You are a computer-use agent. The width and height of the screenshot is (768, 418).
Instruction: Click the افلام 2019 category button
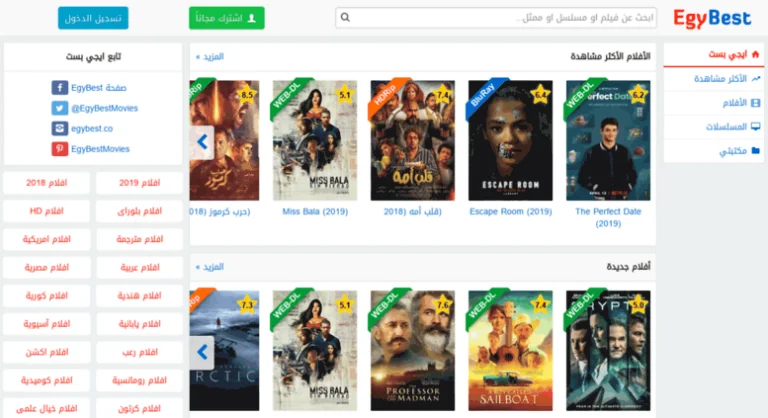pyautogui.click(x=139, y=183)
